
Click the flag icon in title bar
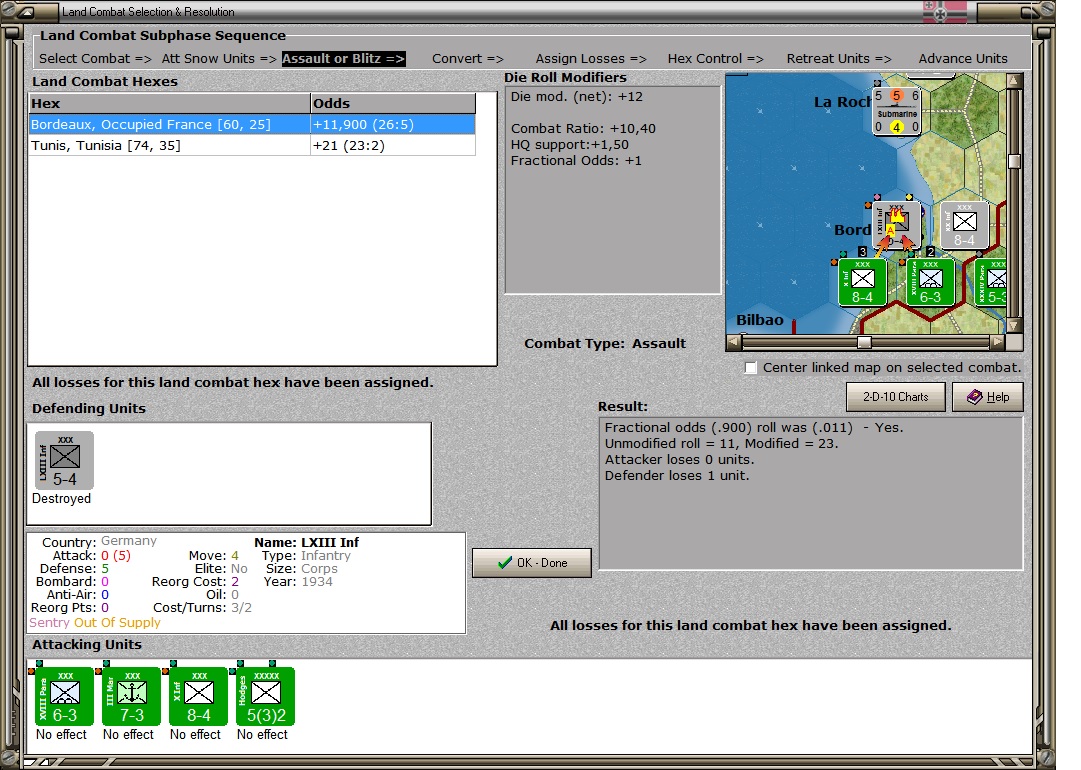click(944, 12)
